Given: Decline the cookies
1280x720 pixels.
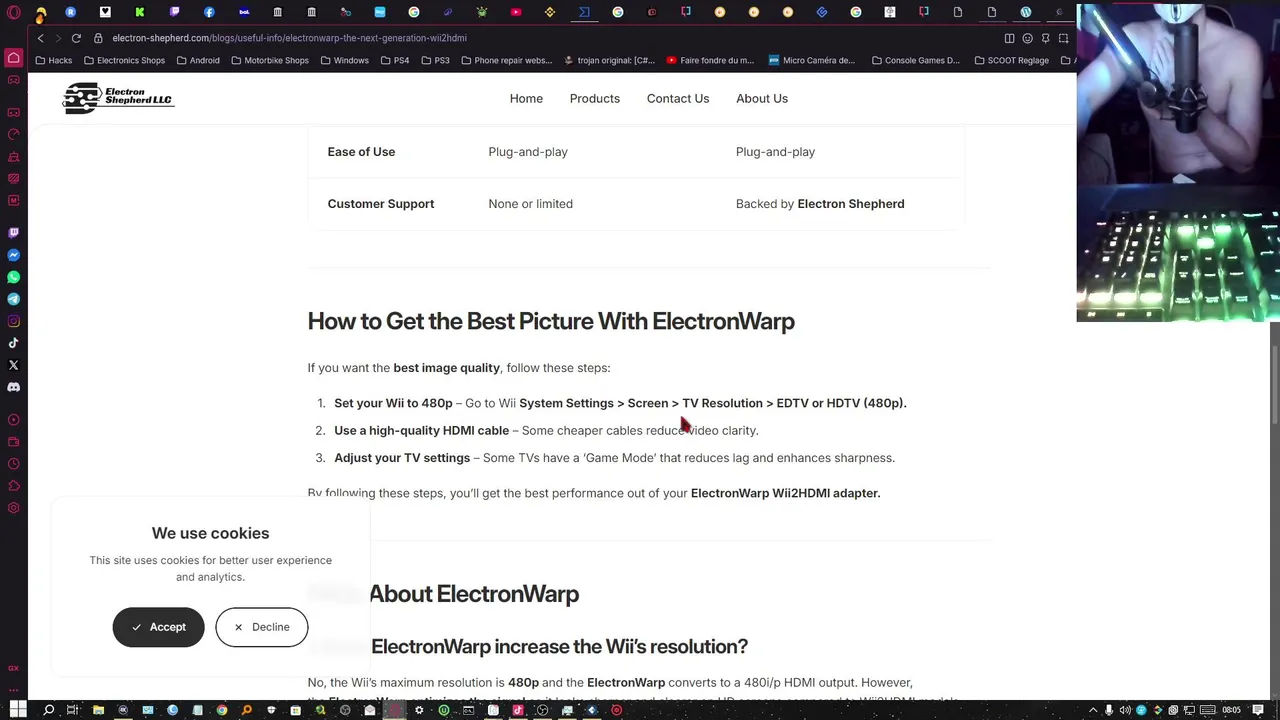Looking at the screenshot, I should pos(262,627).
